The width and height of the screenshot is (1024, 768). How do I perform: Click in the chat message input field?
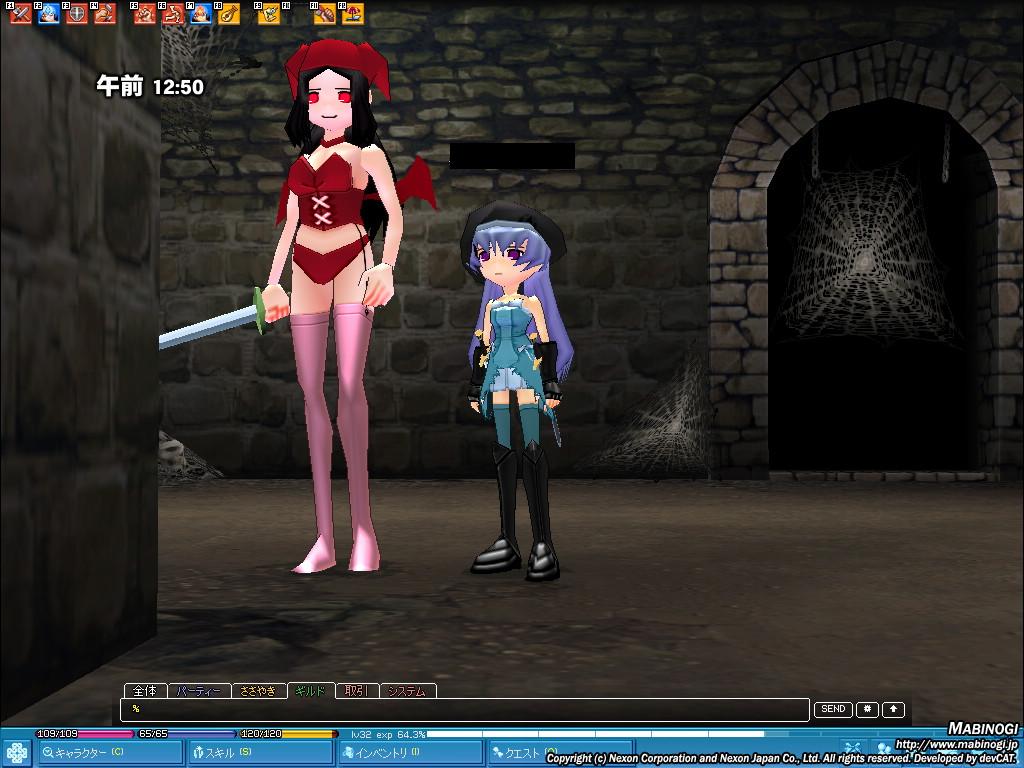(x=465, y=709)
